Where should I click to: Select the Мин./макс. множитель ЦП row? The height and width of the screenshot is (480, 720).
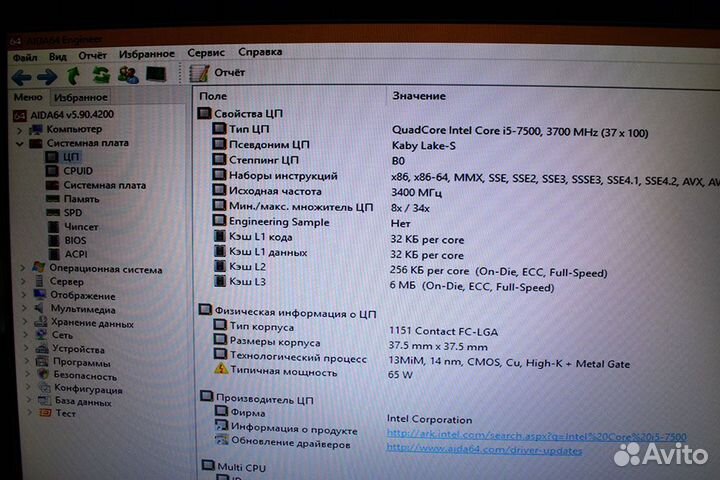pos(321,207)
